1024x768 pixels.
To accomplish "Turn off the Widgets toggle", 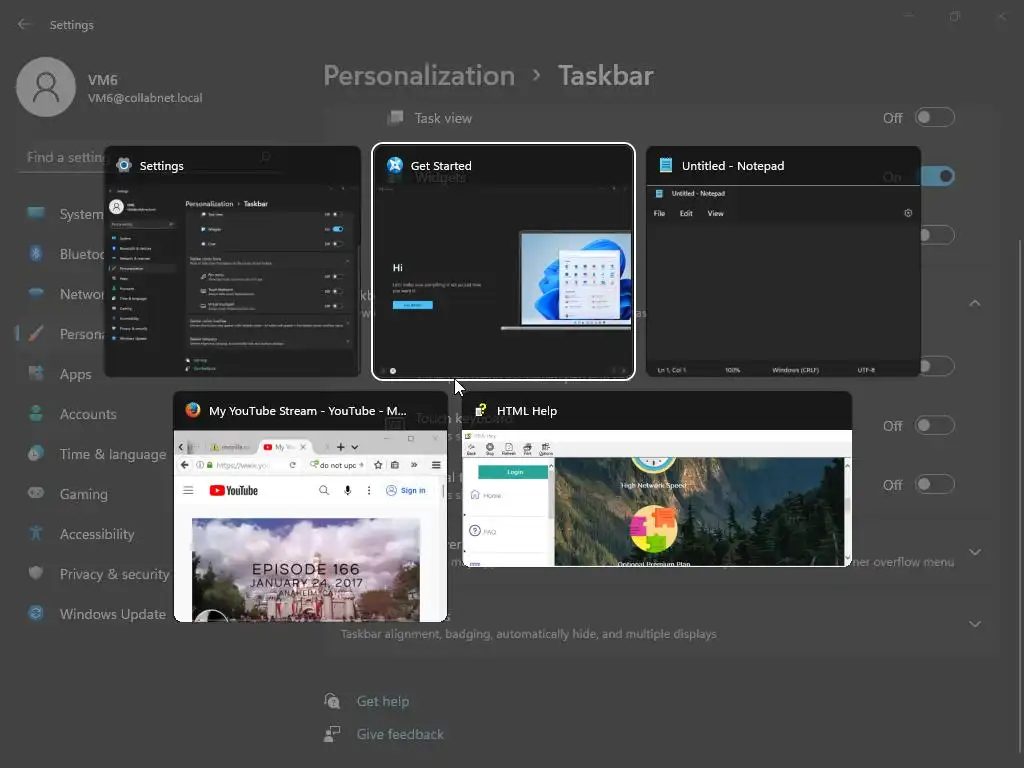I will [x=938, y=176].
